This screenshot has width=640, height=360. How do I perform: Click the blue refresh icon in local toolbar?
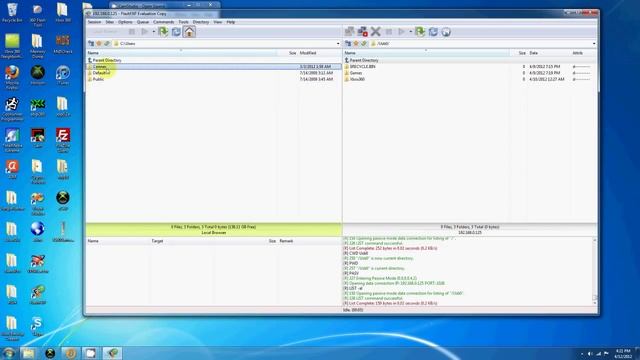click(x=176, y=32)
